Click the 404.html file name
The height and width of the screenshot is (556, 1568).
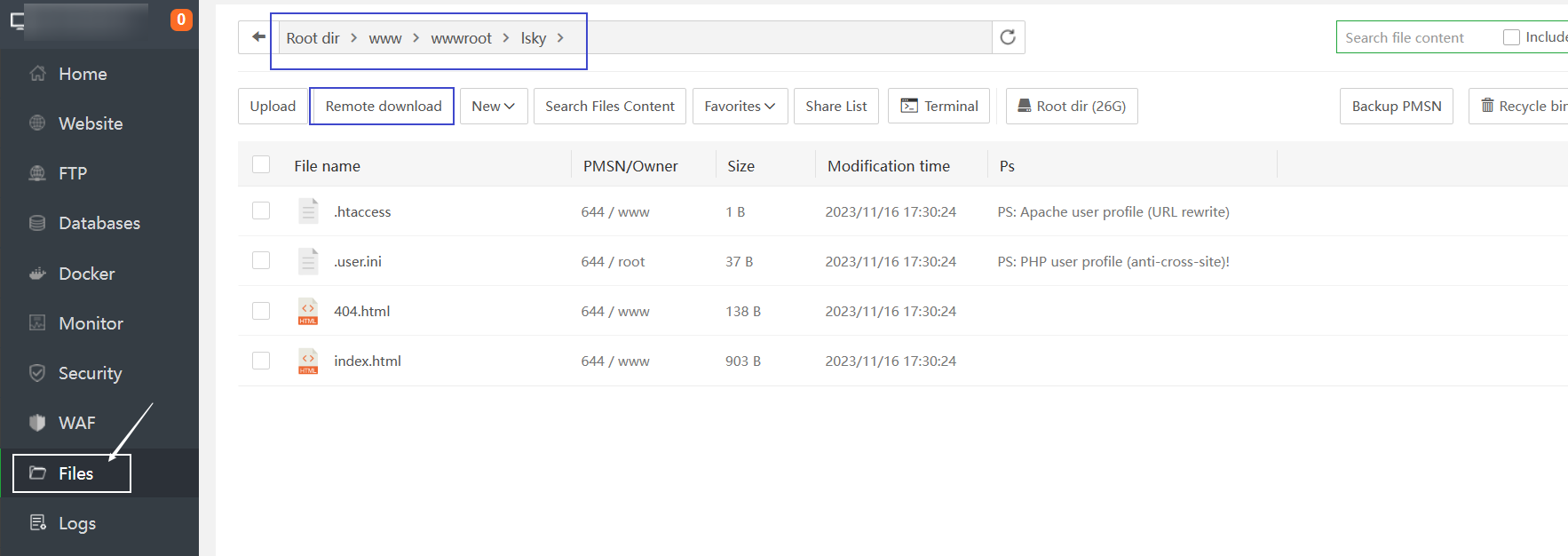point(361,311)
